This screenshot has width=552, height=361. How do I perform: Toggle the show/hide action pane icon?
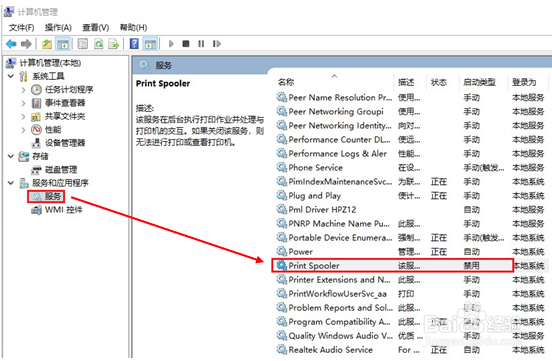pyautogui.click(x=150, y=44)
